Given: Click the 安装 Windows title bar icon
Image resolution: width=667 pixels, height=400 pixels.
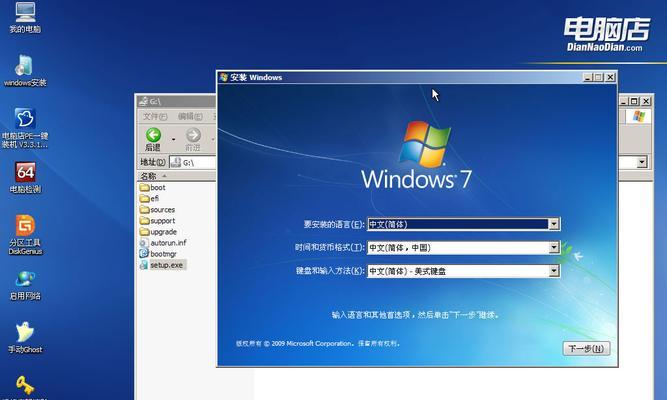Looking at the screenshot, I should pos(224,77).
